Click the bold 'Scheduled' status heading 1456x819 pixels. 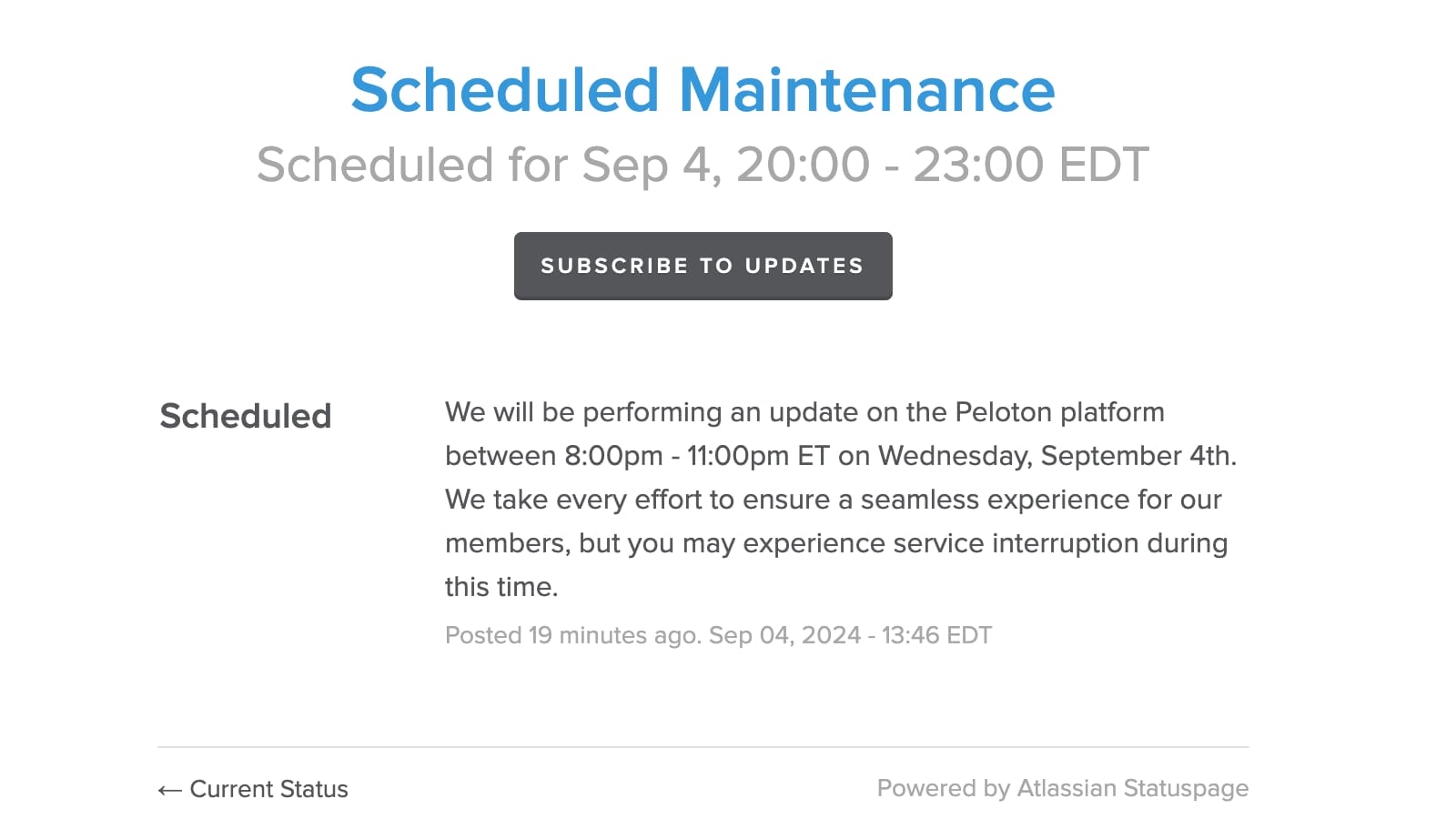(x=246, y=416)
